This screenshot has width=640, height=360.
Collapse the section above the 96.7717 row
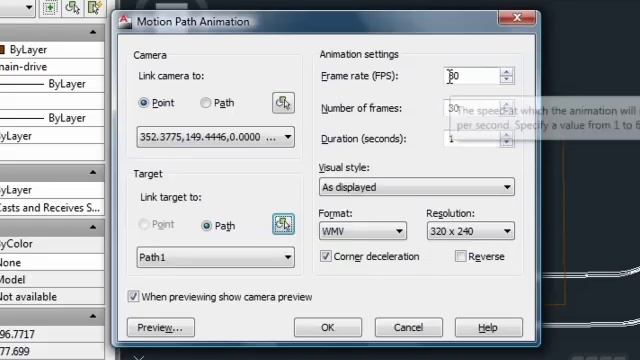pyautogui.click(x=93, y=316)
